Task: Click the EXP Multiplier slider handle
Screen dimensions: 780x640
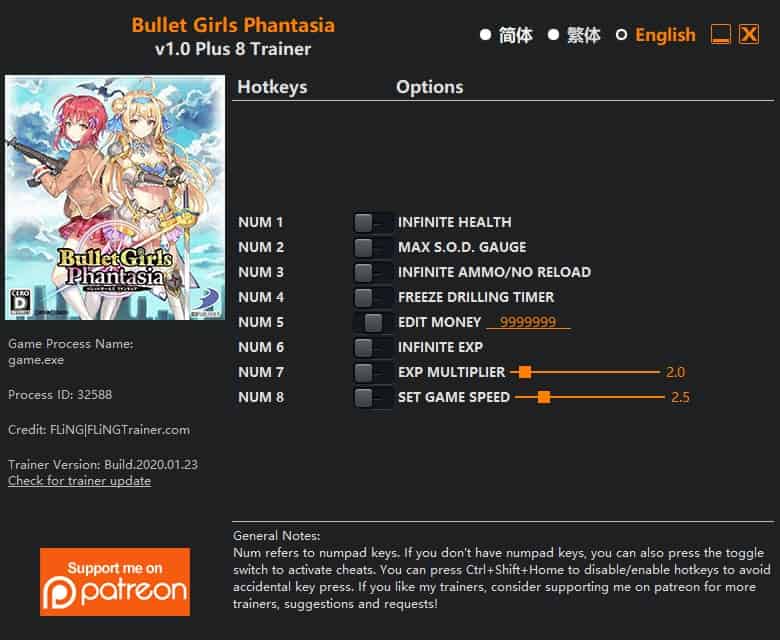Action: pyautogui.click(x=525, y=372)
